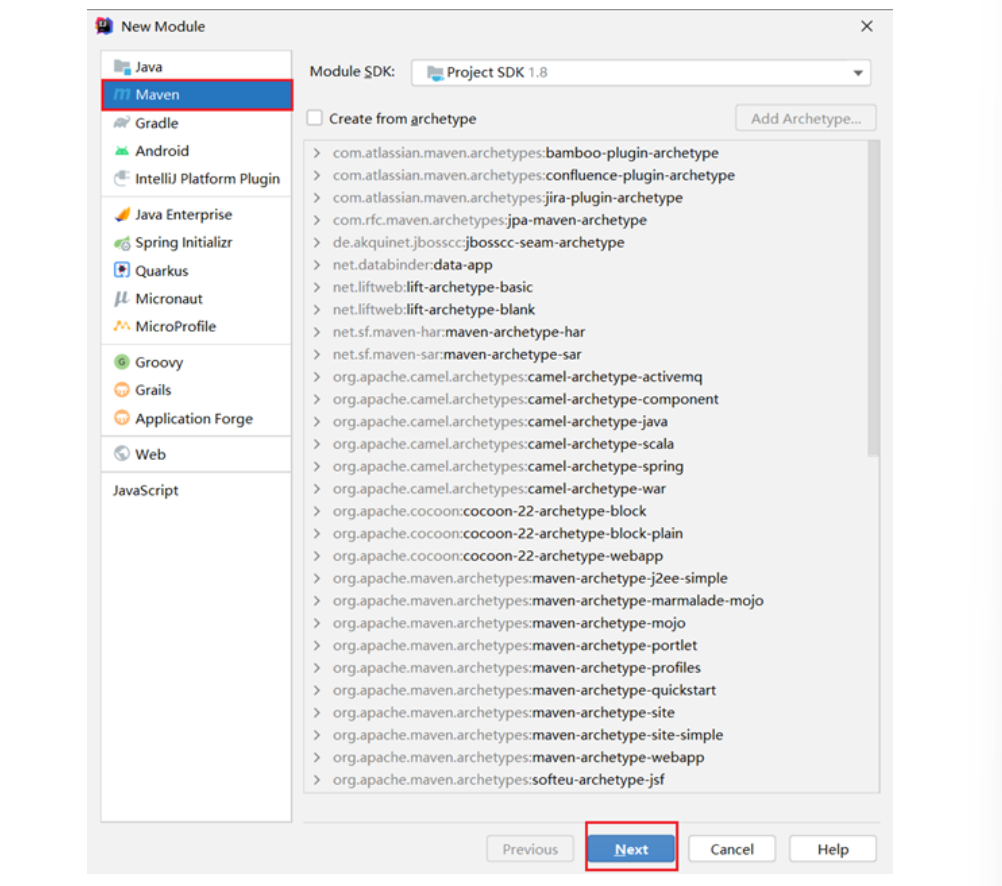
Task: Select maven-archetype-portlet entry
Action: click(514, 645)
